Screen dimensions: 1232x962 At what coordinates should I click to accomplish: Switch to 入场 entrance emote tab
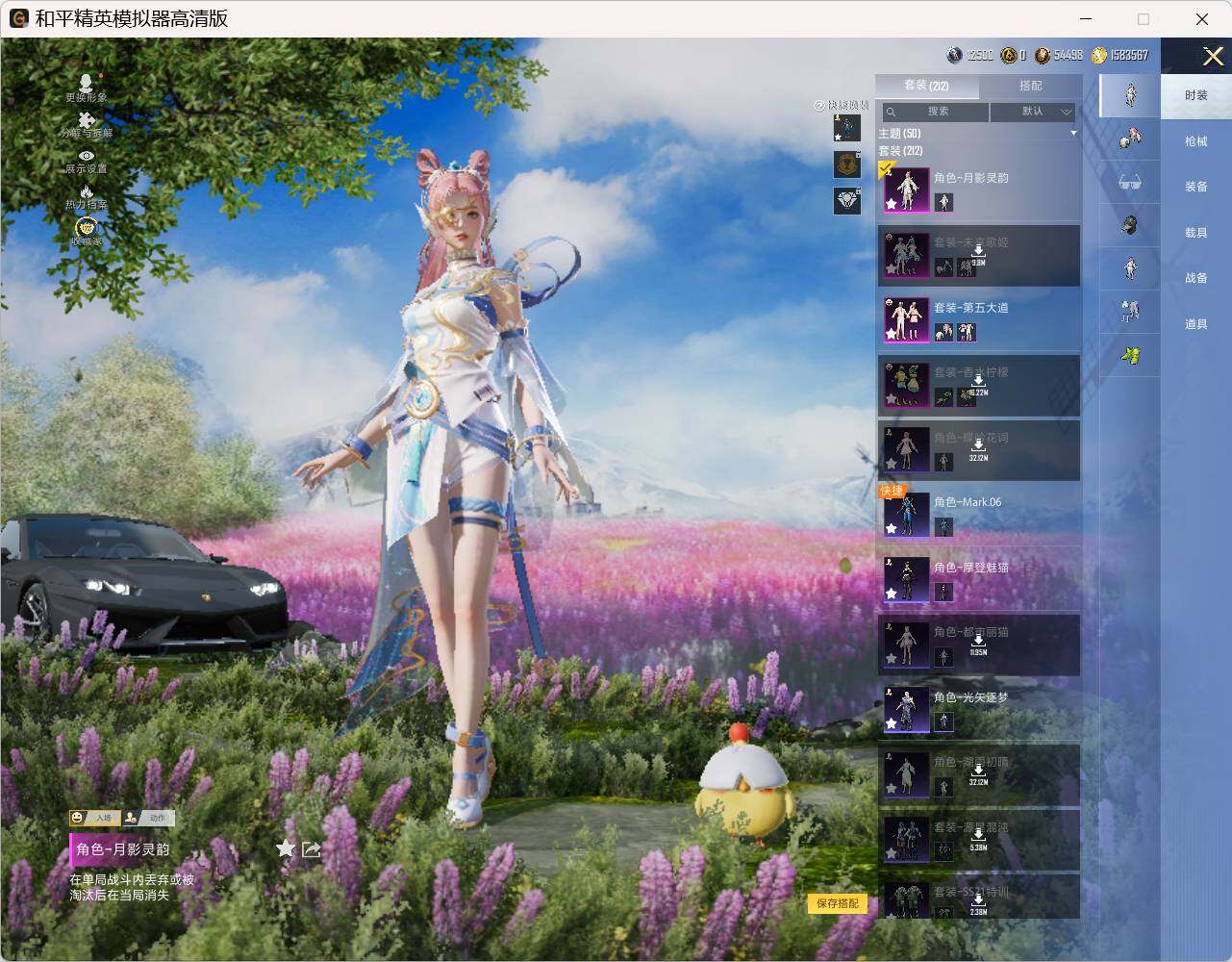94,818
